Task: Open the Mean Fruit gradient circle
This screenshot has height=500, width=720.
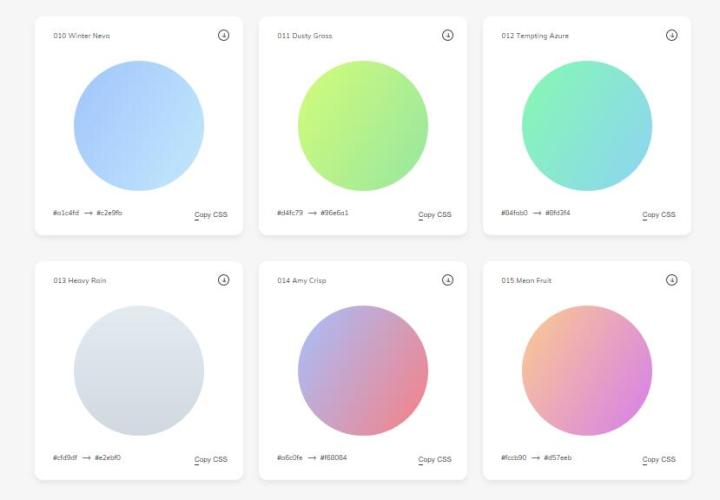Action: coord(587,371)
